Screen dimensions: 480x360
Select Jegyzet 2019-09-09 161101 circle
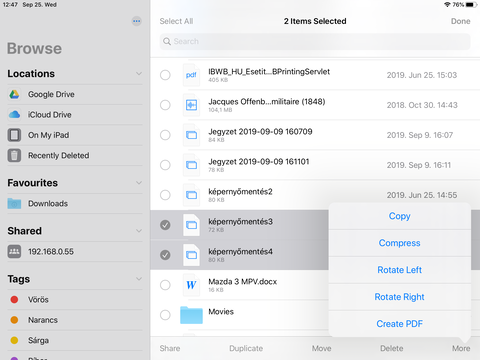(x=165, y=165)
